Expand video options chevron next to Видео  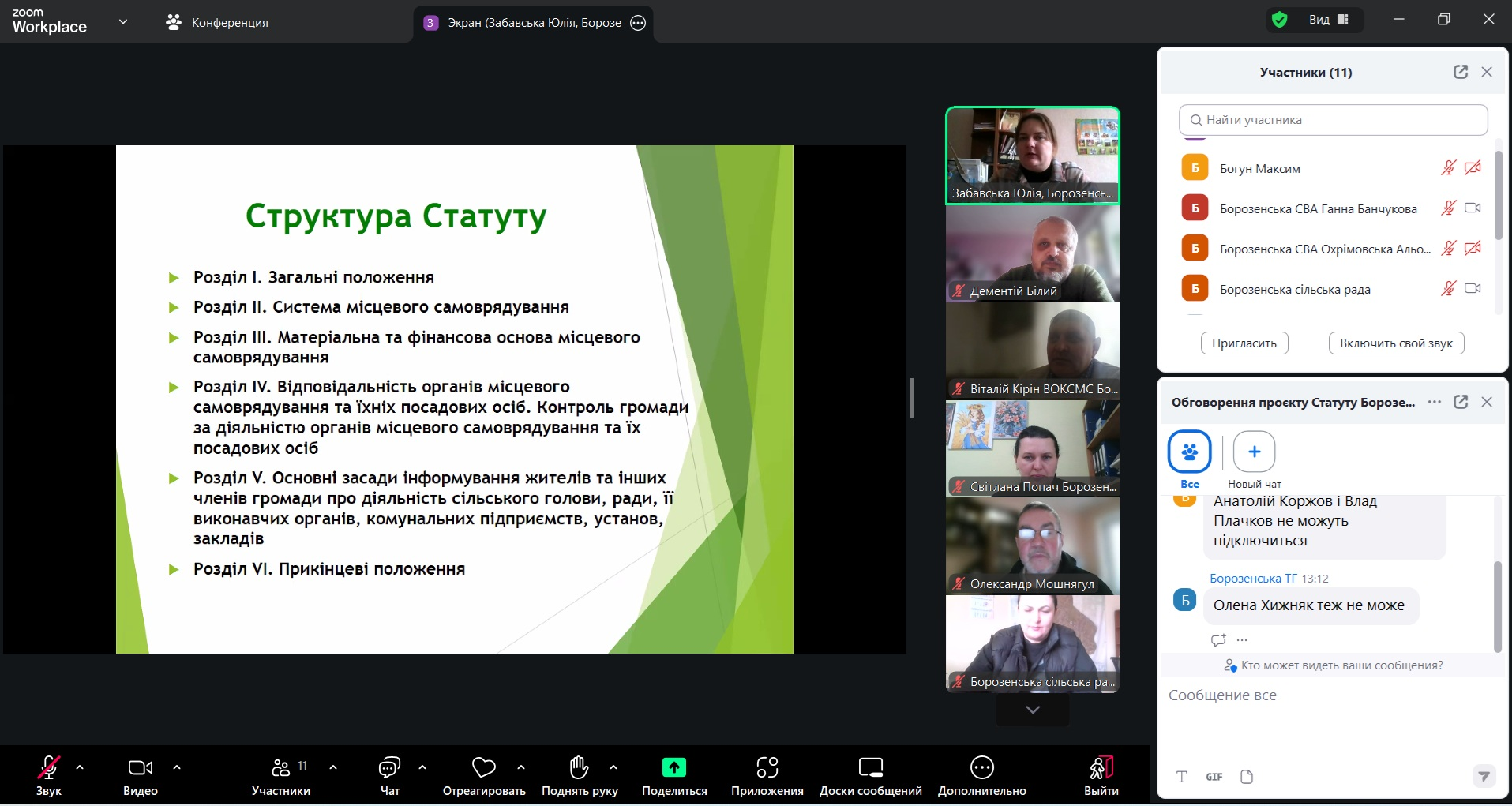(x=176, y=767)
